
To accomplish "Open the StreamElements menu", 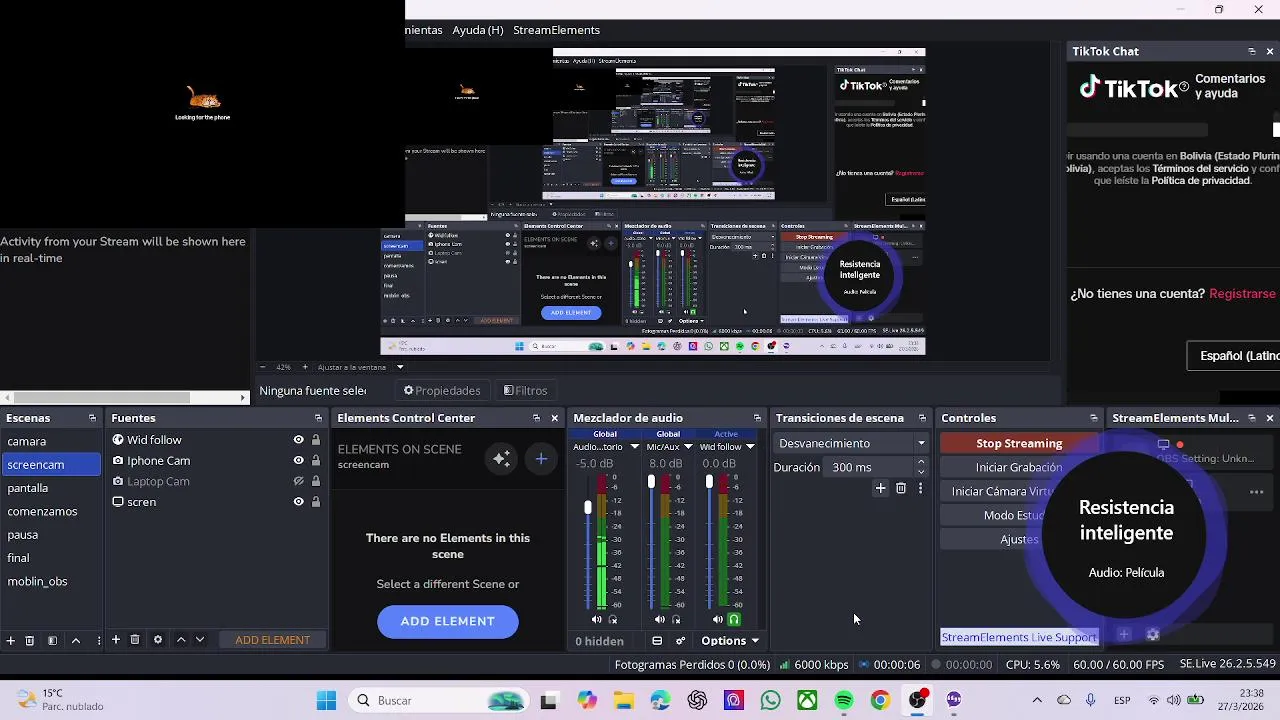I will (x=556, y=30).
